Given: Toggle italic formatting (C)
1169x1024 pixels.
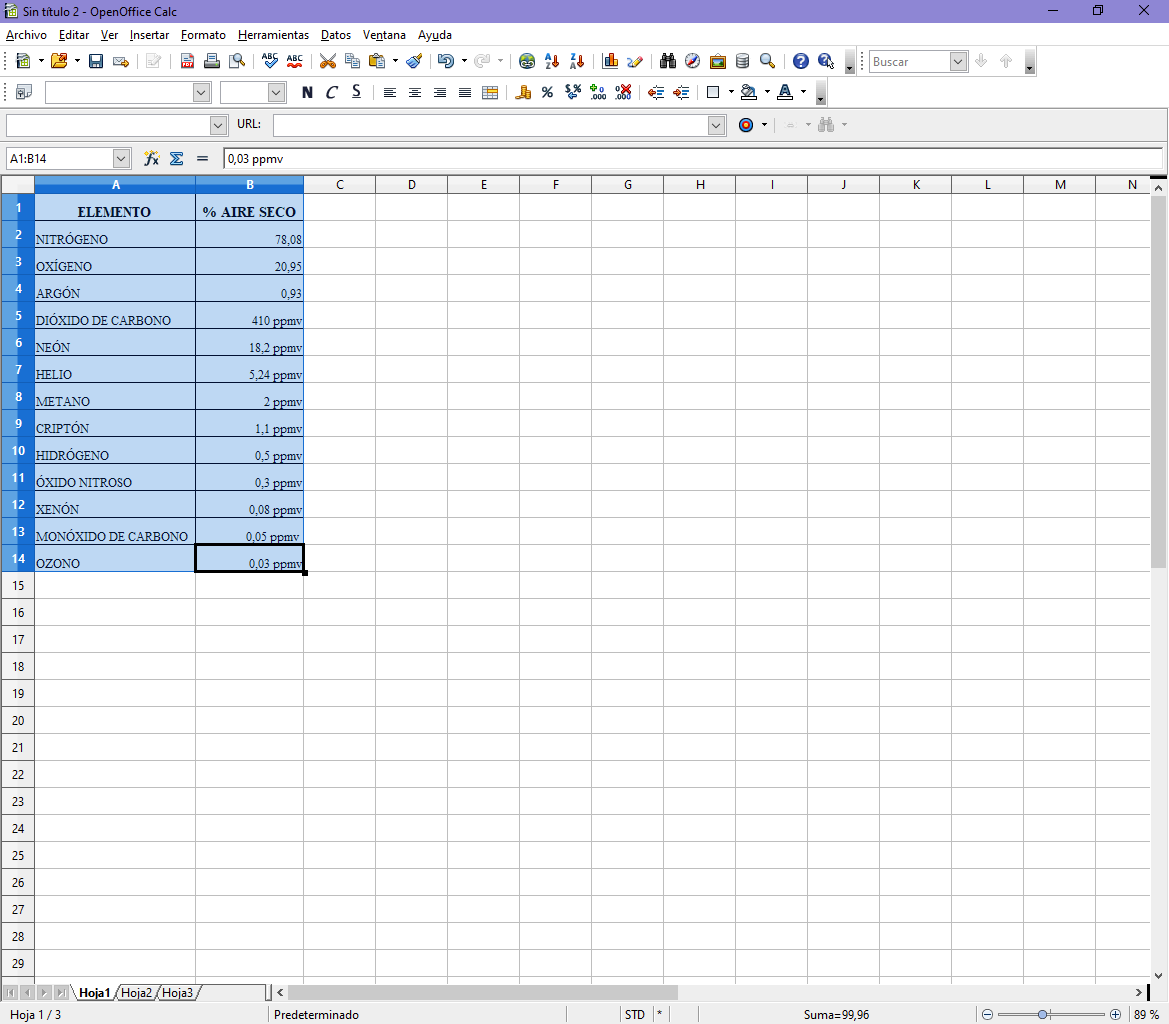Looking at the screenshot, I should point(331,93).
